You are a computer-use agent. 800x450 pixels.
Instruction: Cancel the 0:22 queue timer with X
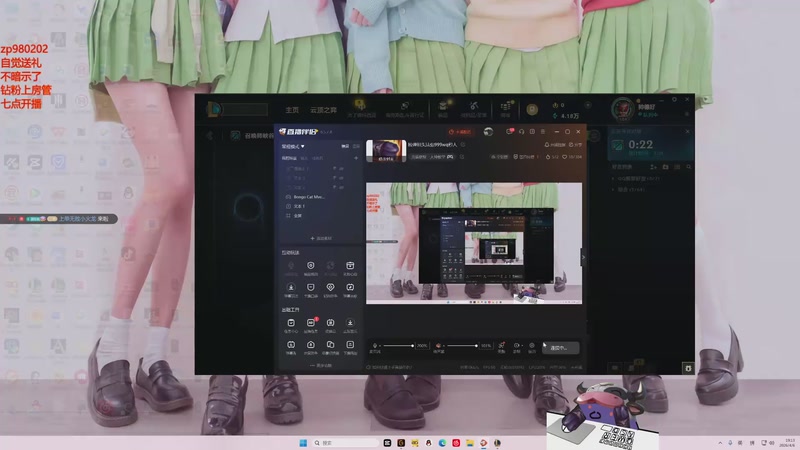(x=687, y=132)
